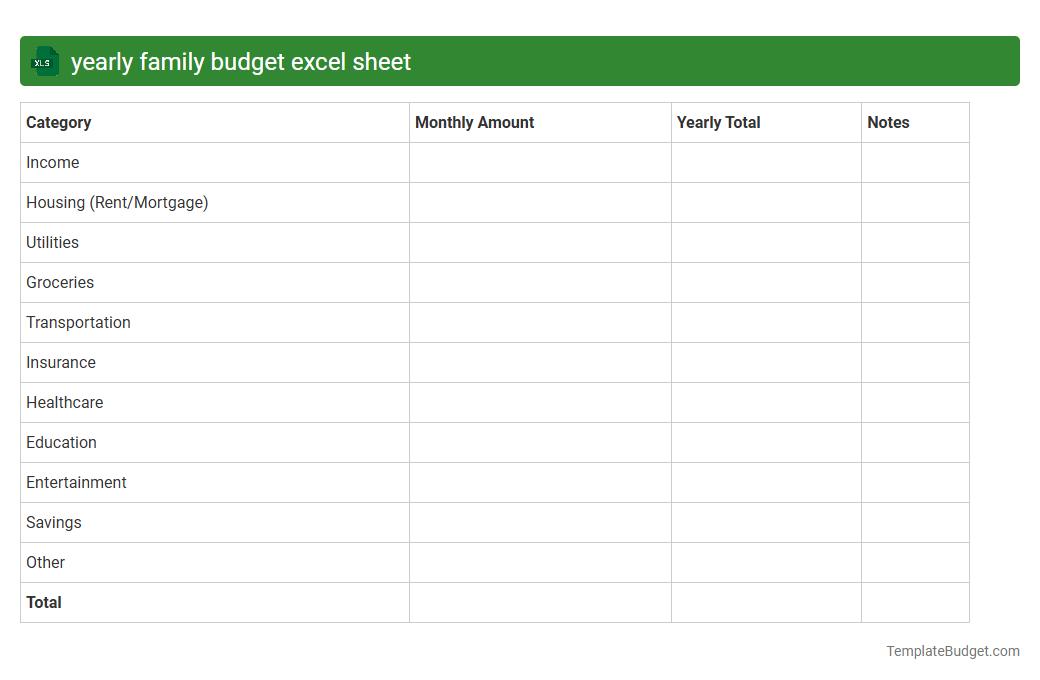Select the Other category cell
The image size is (1040, 680).
(x=46, y=562)
